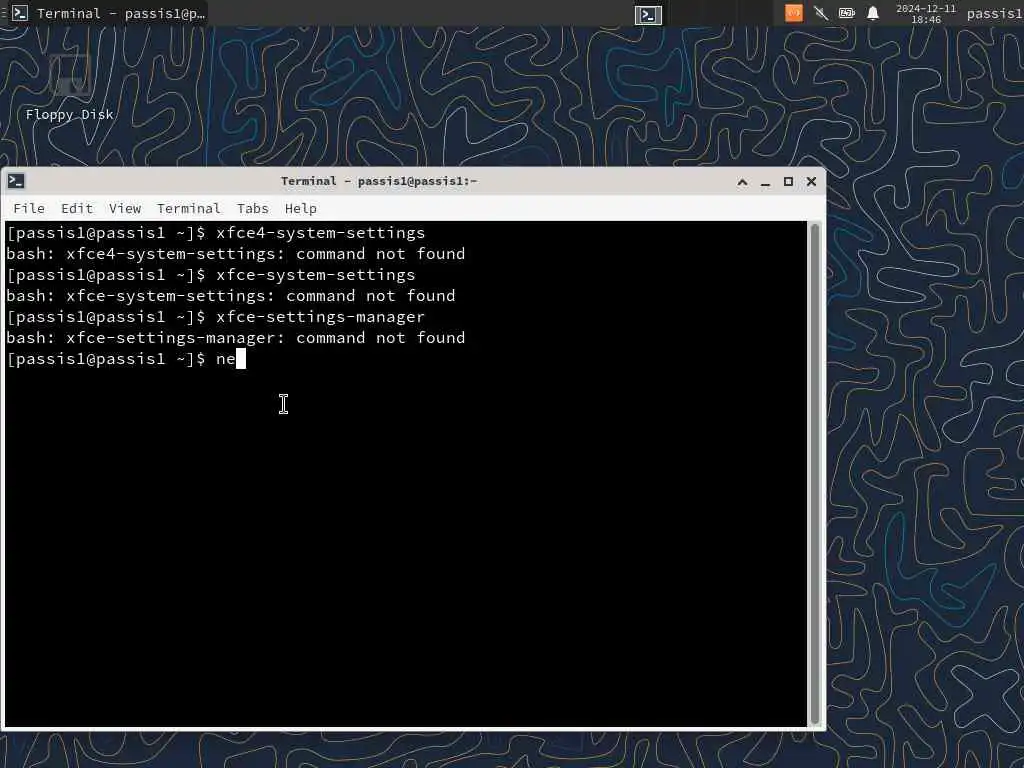
Task: Minimize the terminal window
Action: [765, 182]
